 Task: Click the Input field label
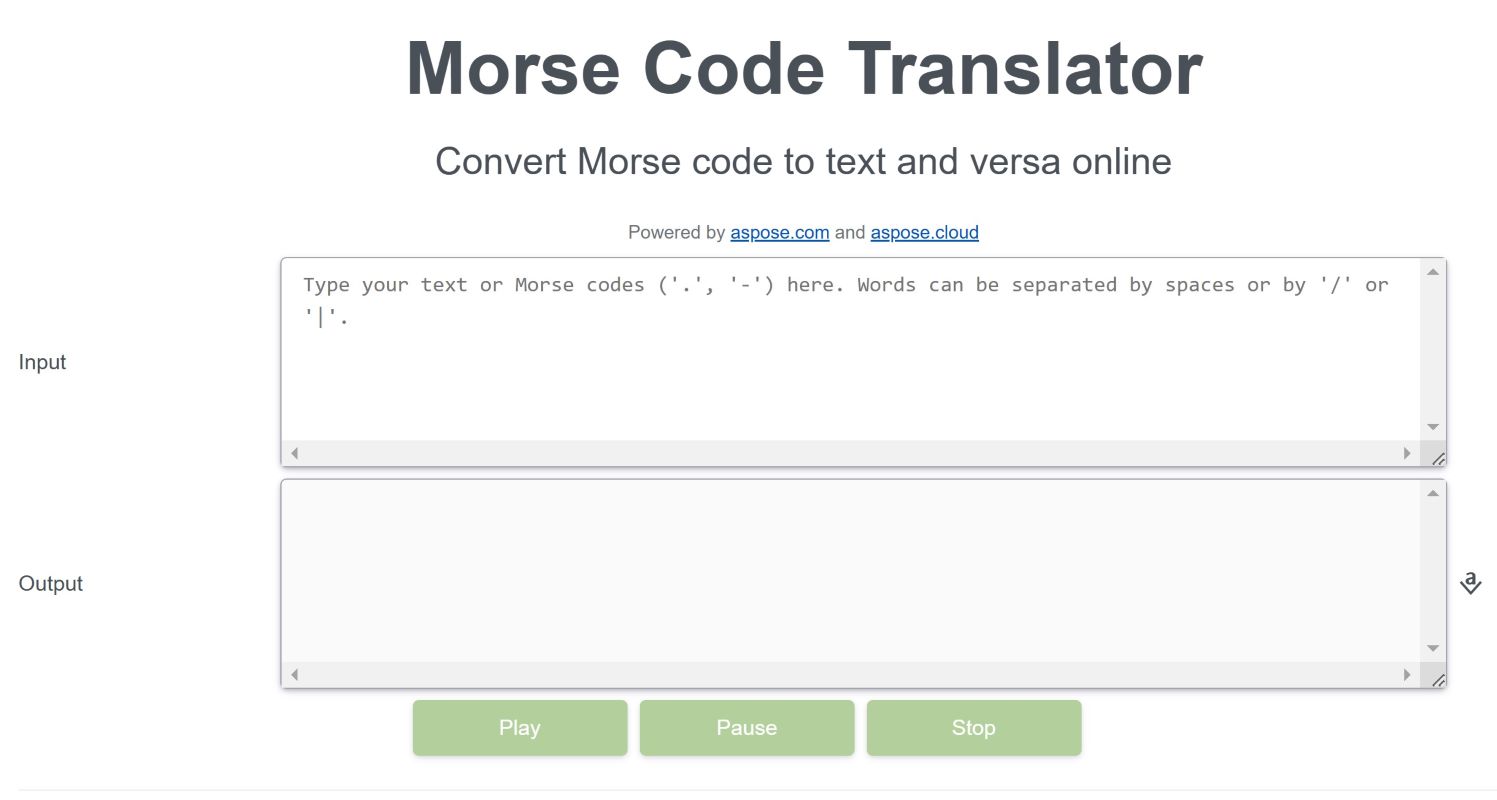tap(42, 362)
